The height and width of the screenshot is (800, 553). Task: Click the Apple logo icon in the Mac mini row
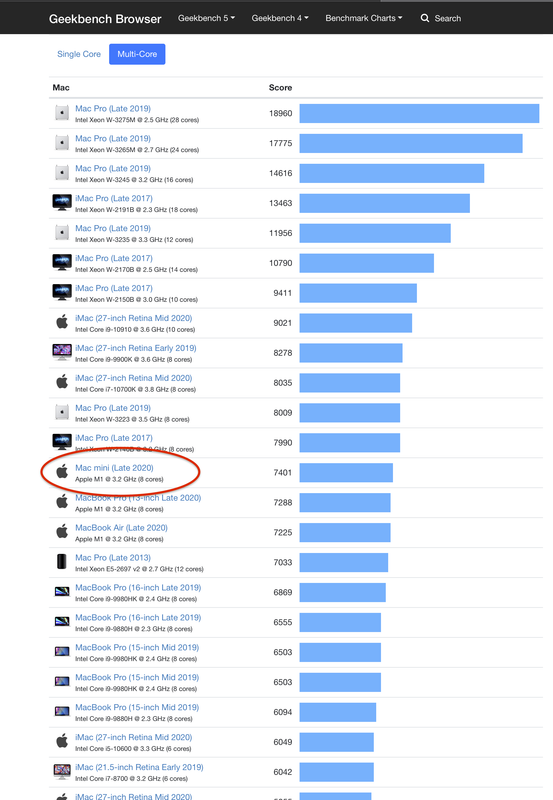(62, 471)
